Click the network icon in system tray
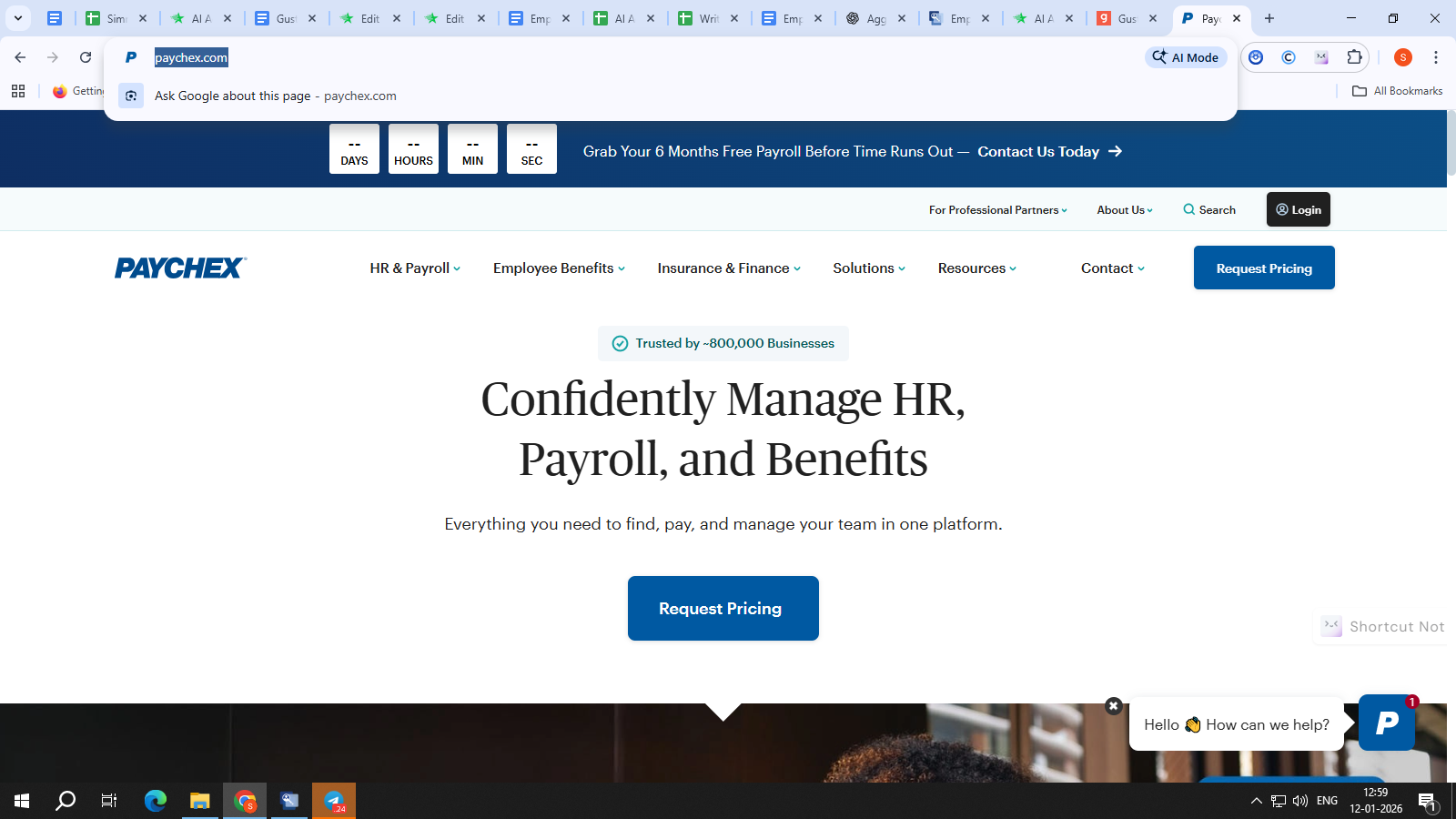The width and height of the screenshot is (1456, 819). click(1279, 801)
